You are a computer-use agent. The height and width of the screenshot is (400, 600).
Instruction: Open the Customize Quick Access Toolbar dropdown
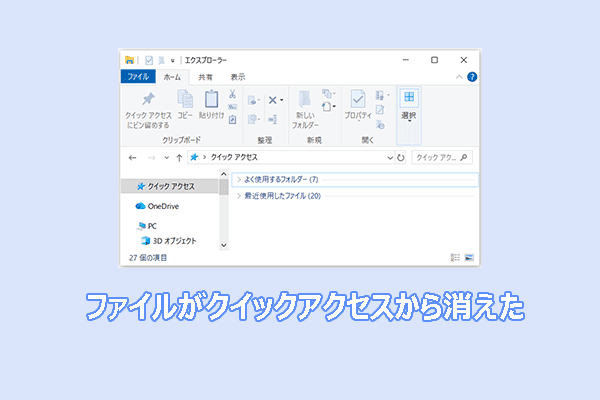point(173,61)
